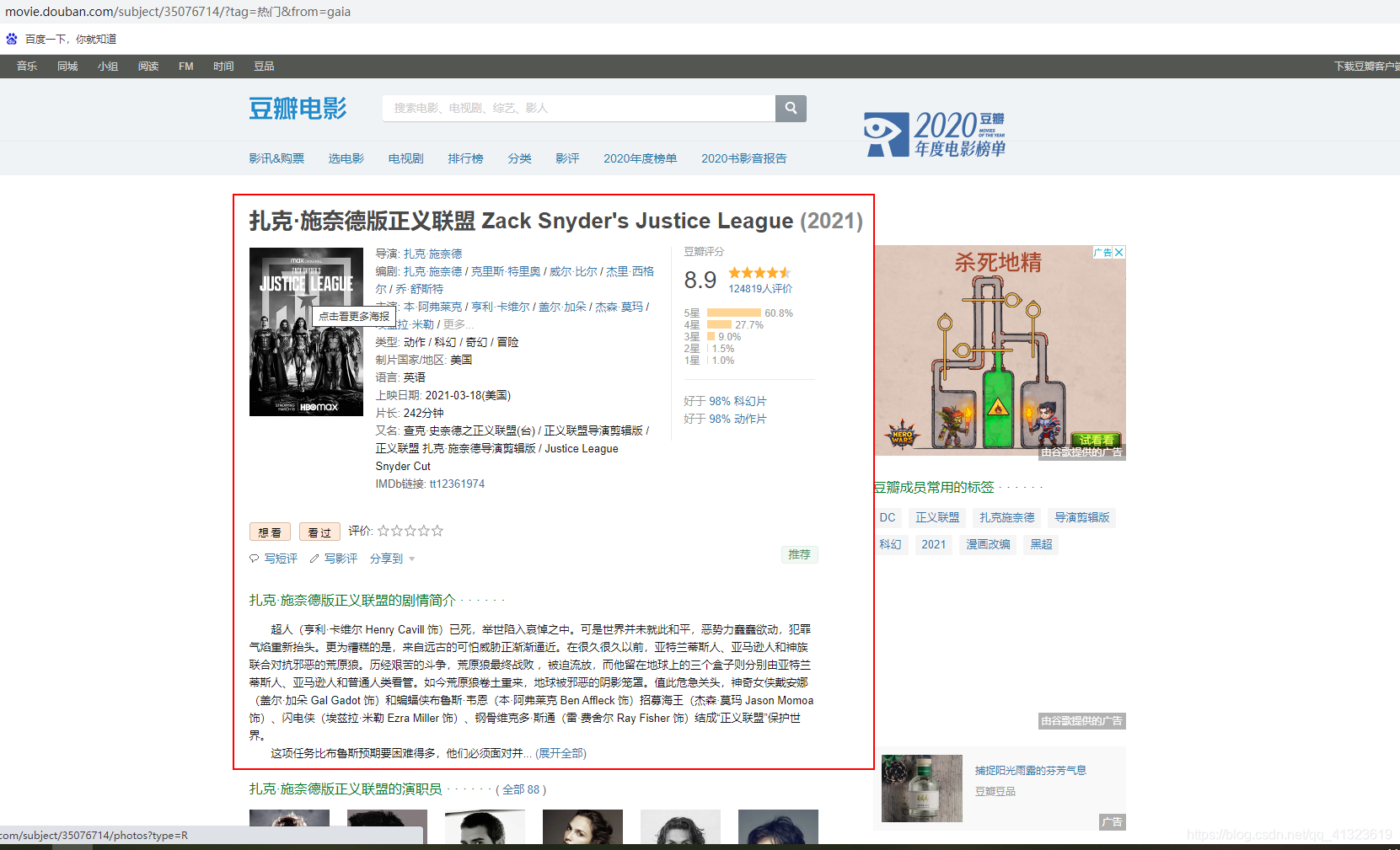Click the first rating star
Viewport: 1400px width, 850px height.
click(384, 531)
